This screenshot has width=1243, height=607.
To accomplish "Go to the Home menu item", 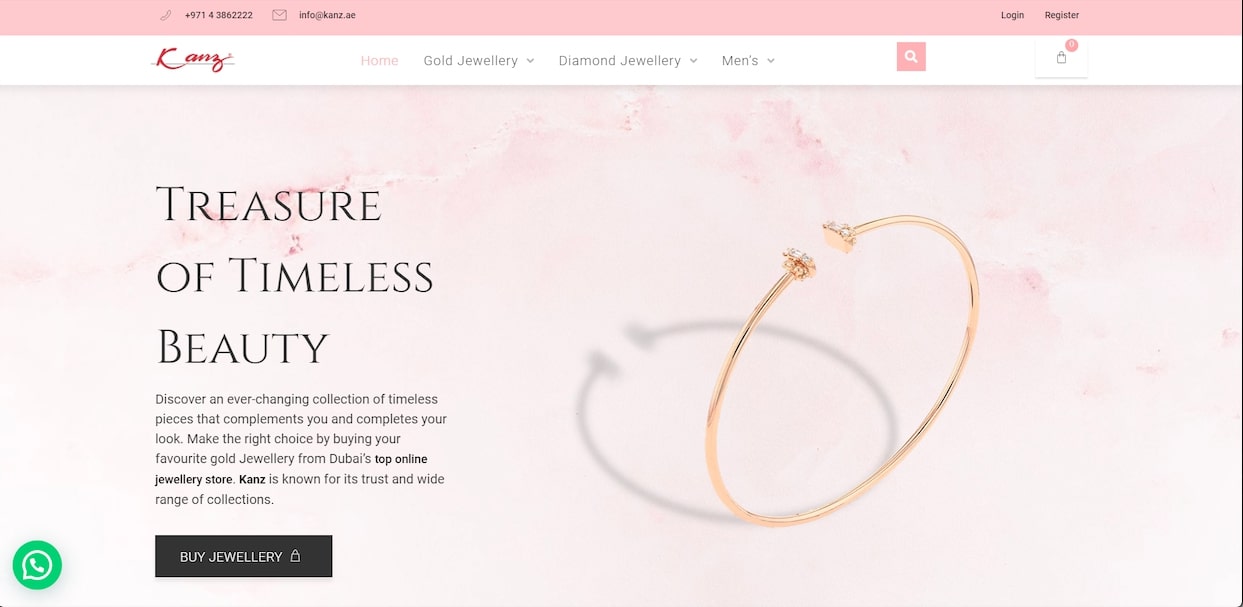I will tap(380, 61).
